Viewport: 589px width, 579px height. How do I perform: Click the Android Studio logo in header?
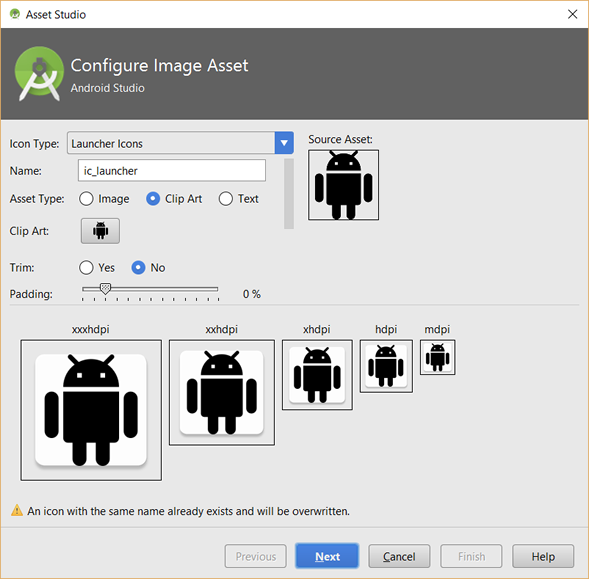coord(39,74)
